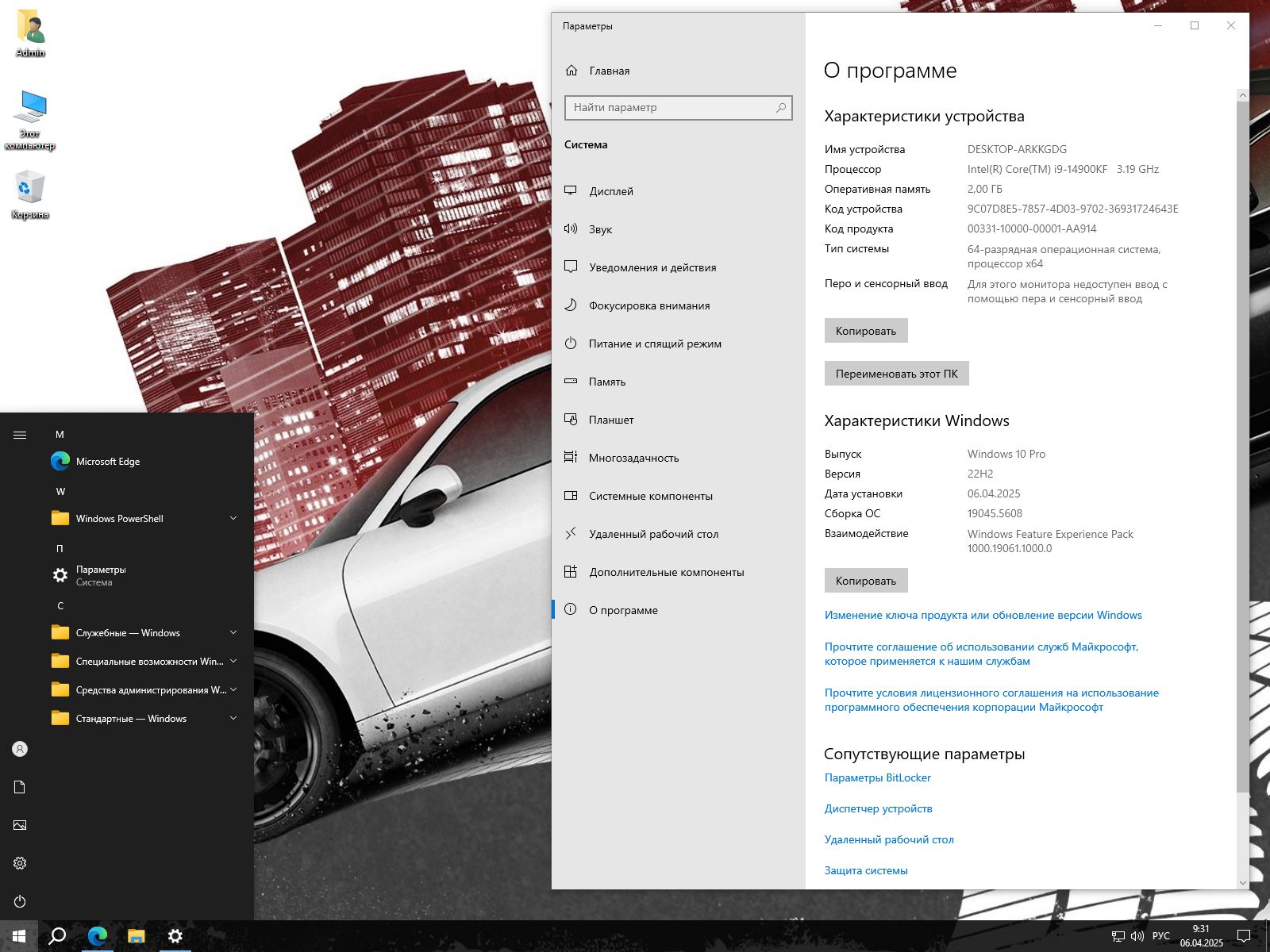Open the Параметры BitLocker link
This screenshot has height=952, width=1270.
coord(877,777)
